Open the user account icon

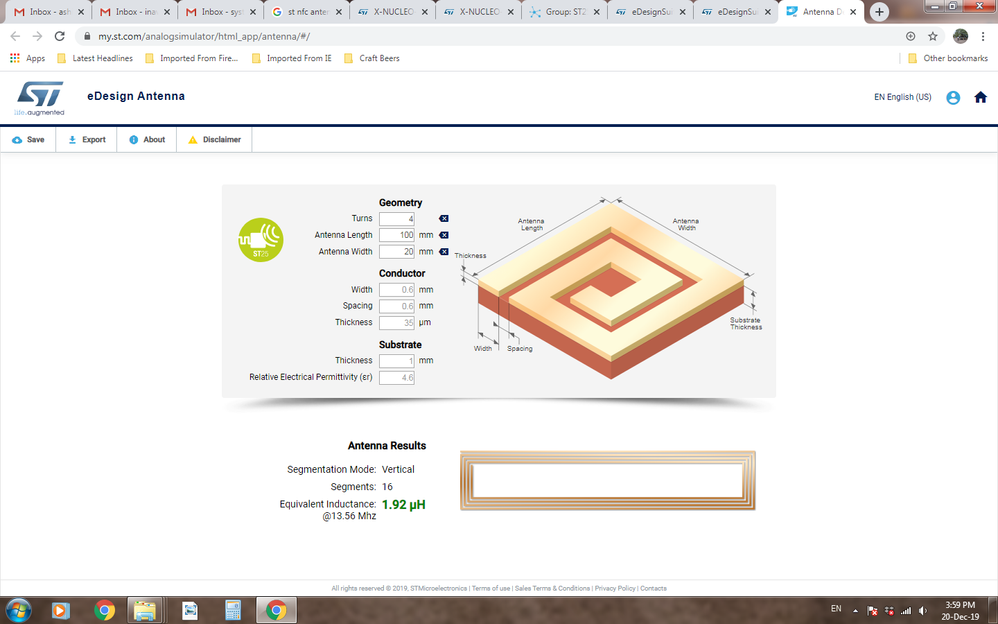(953, 97)
